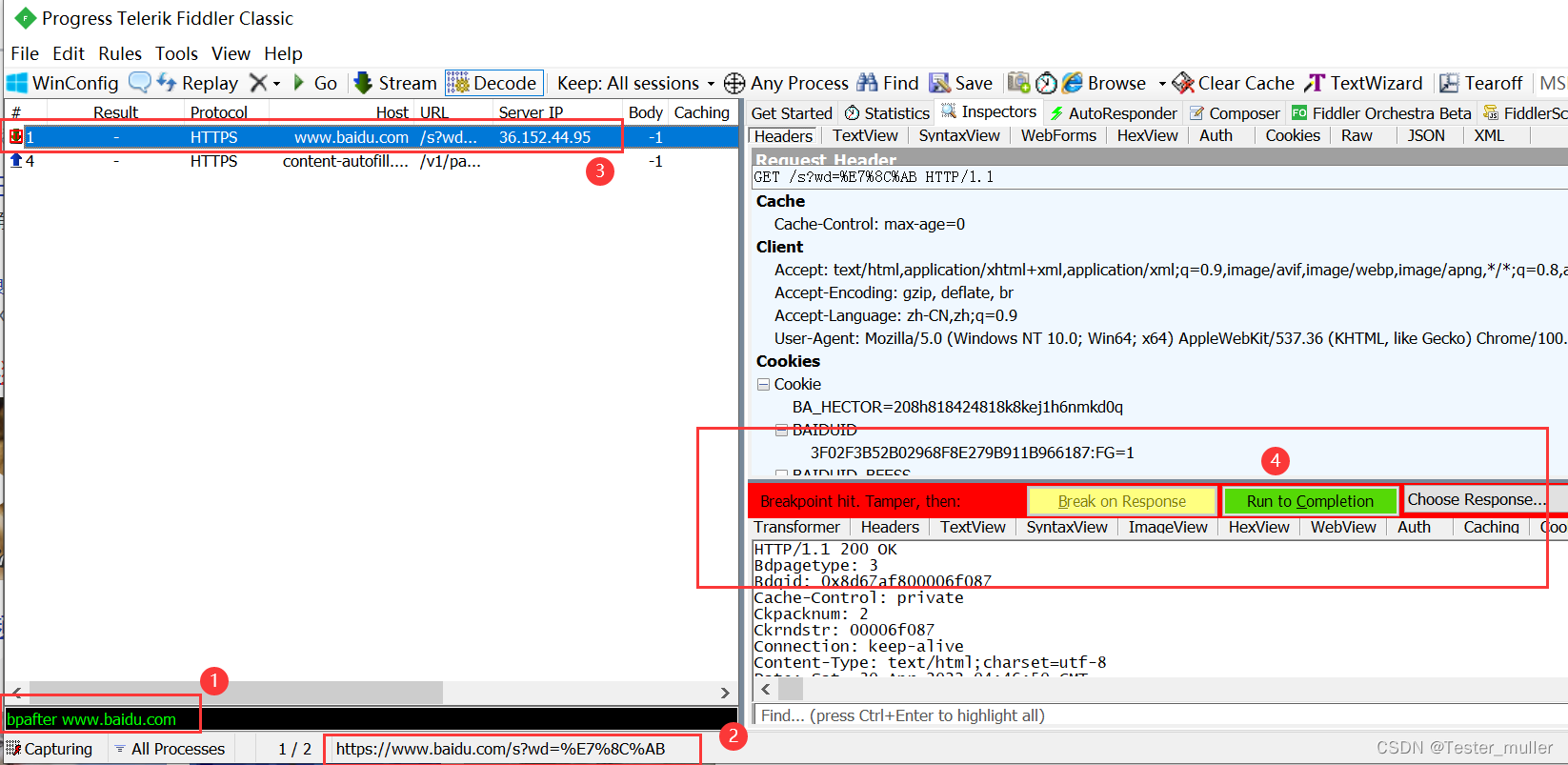Toggle Capturing in status bar
The width and height of the screenshot is (1568, 765).
pos(50,749)
